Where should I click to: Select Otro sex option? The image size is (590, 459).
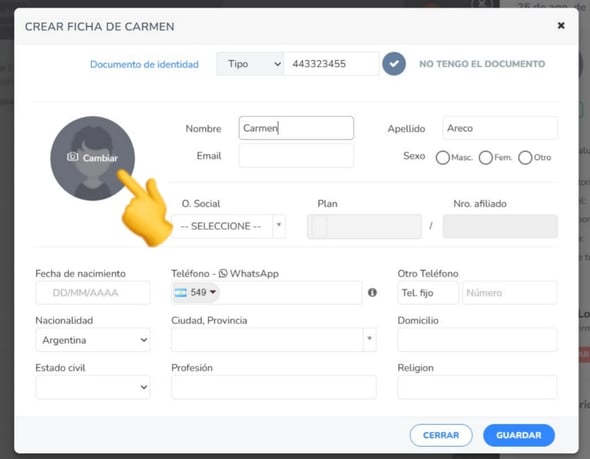pos(525,158)
